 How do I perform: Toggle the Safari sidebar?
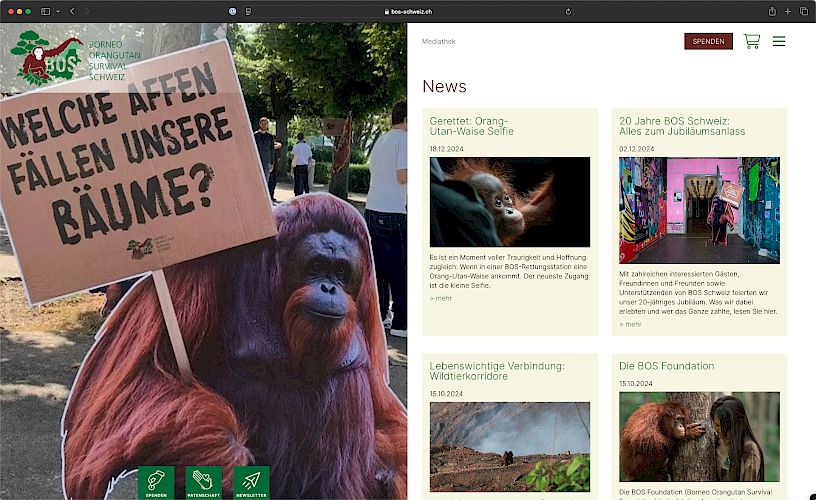pos(46,11)
